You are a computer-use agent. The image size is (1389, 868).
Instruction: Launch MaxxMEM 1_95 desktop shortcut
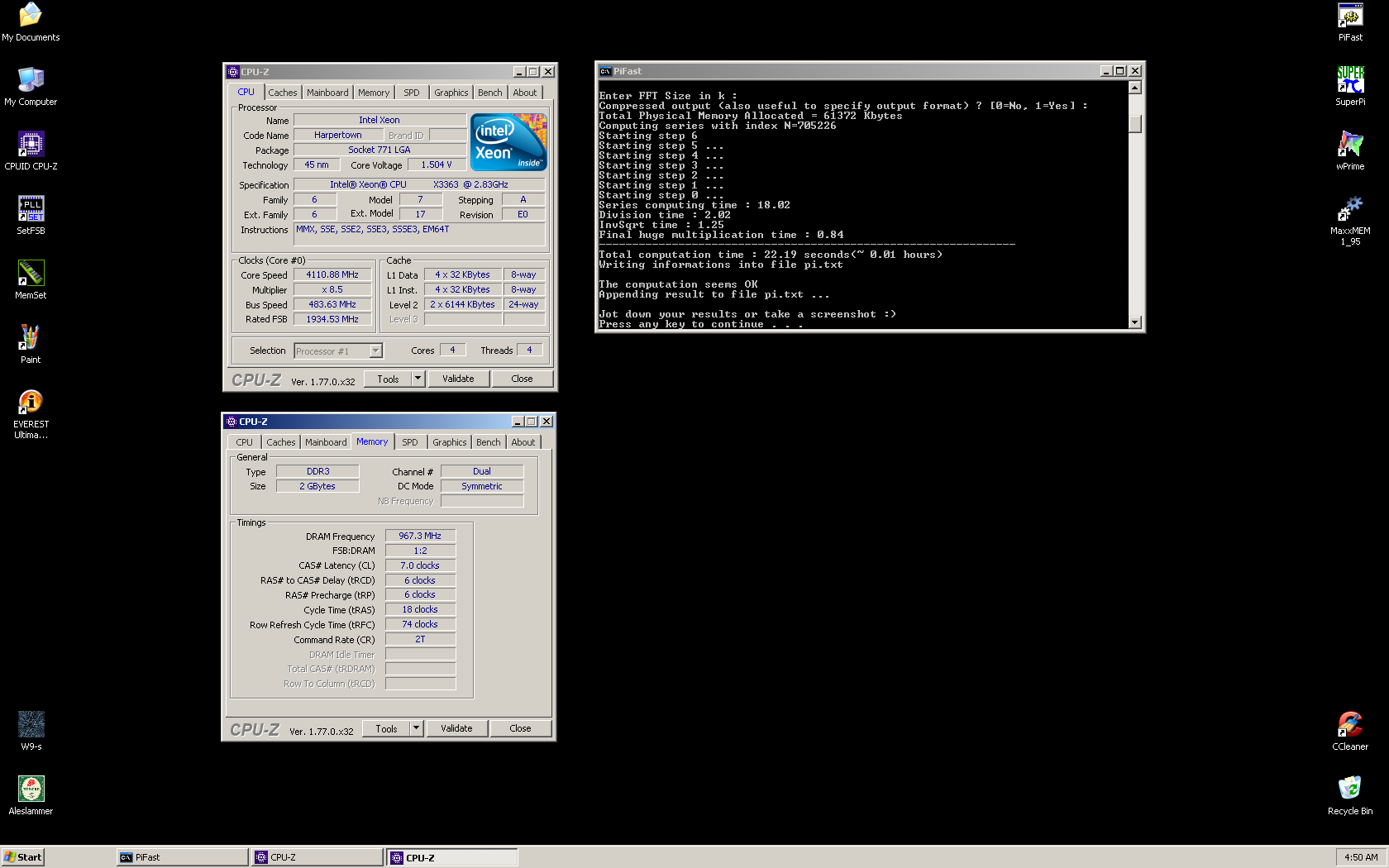click(1350, 220)
